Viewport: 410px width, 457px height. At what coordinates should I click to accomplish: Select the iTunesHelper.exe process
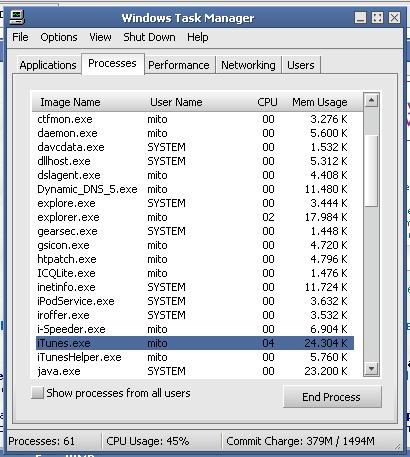click(x=195, y=357)
